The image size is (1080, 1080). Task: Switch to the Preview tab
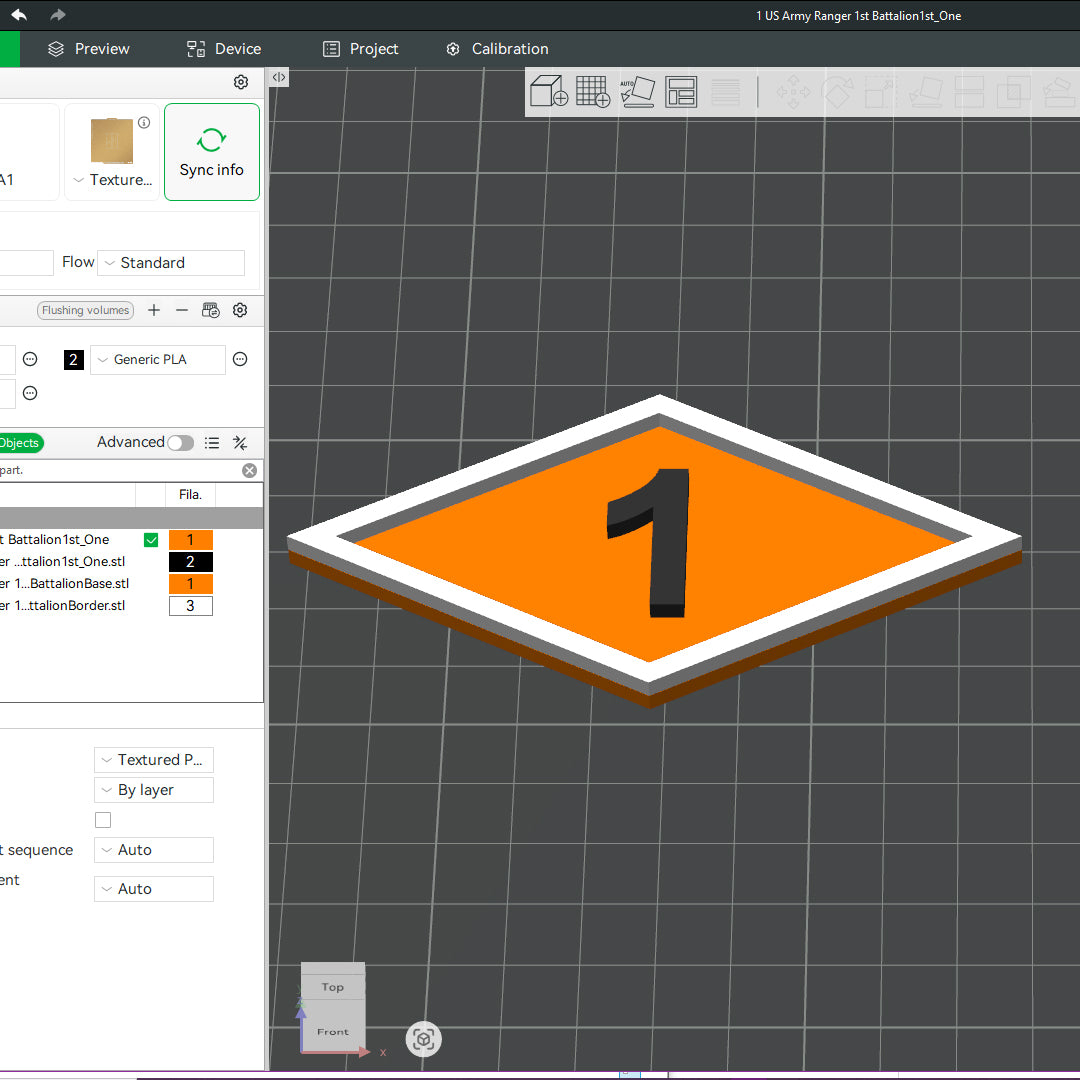pyautogui.click(x=89, y=49)
